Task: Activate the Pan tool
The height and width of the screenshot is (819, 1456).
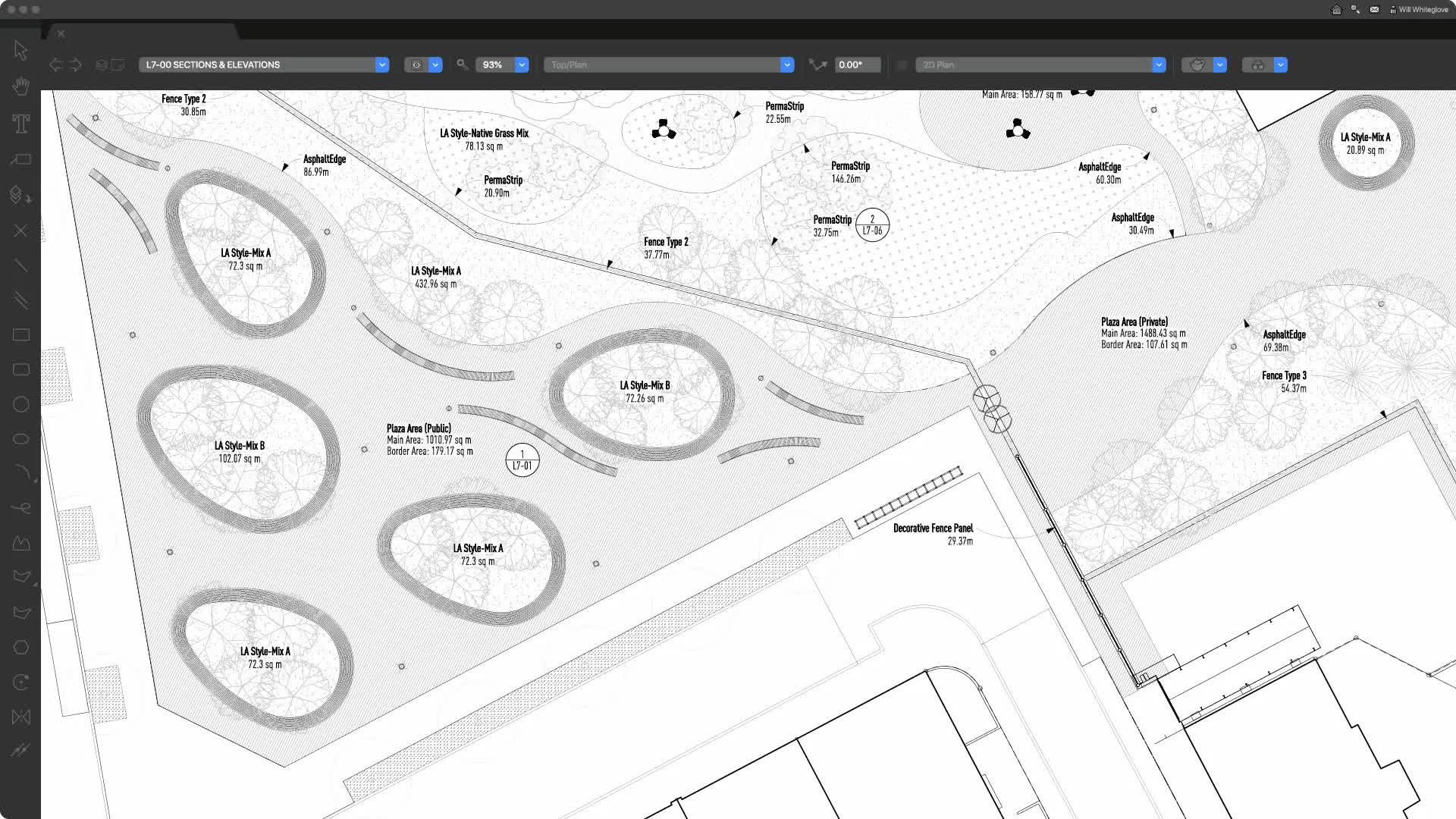Action: click(x=21, y=86)
